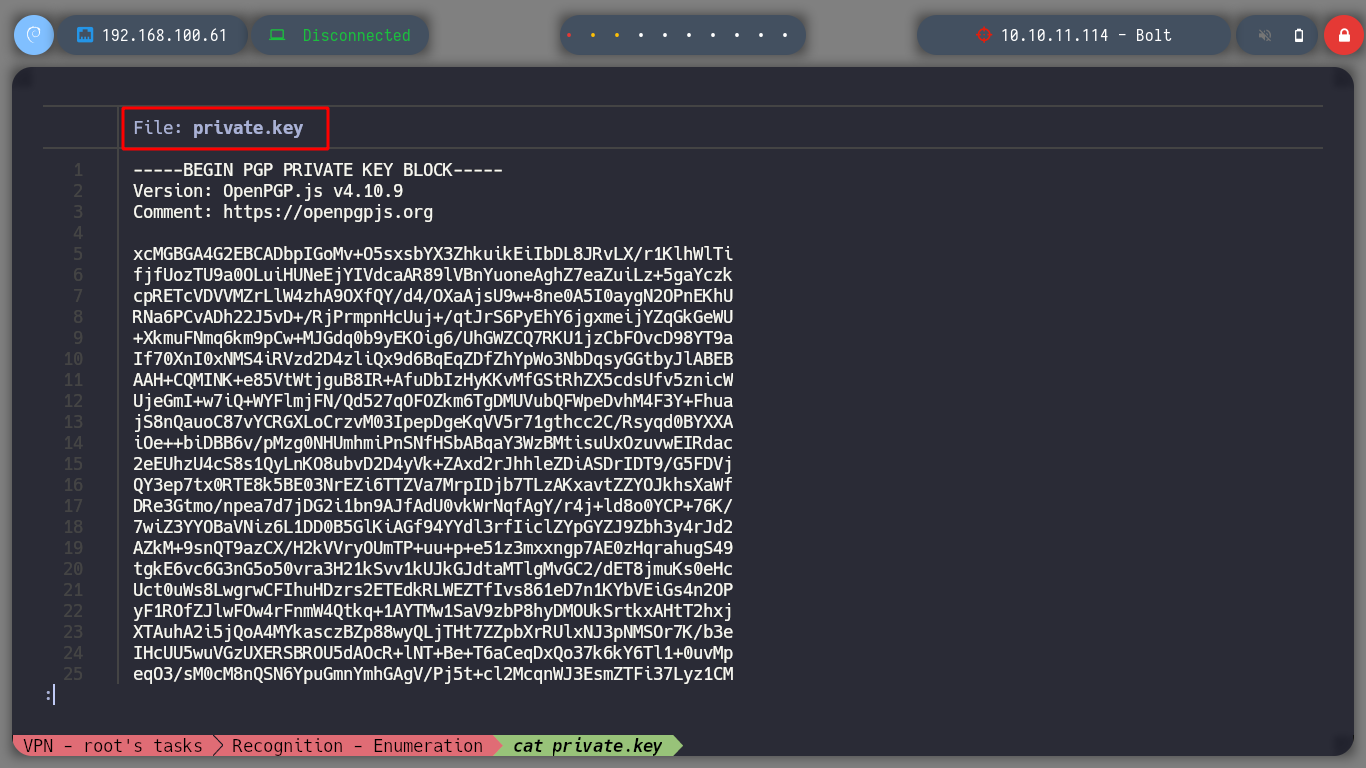
Task: Click line number 25 in gutter
Action: click(73, 674)
